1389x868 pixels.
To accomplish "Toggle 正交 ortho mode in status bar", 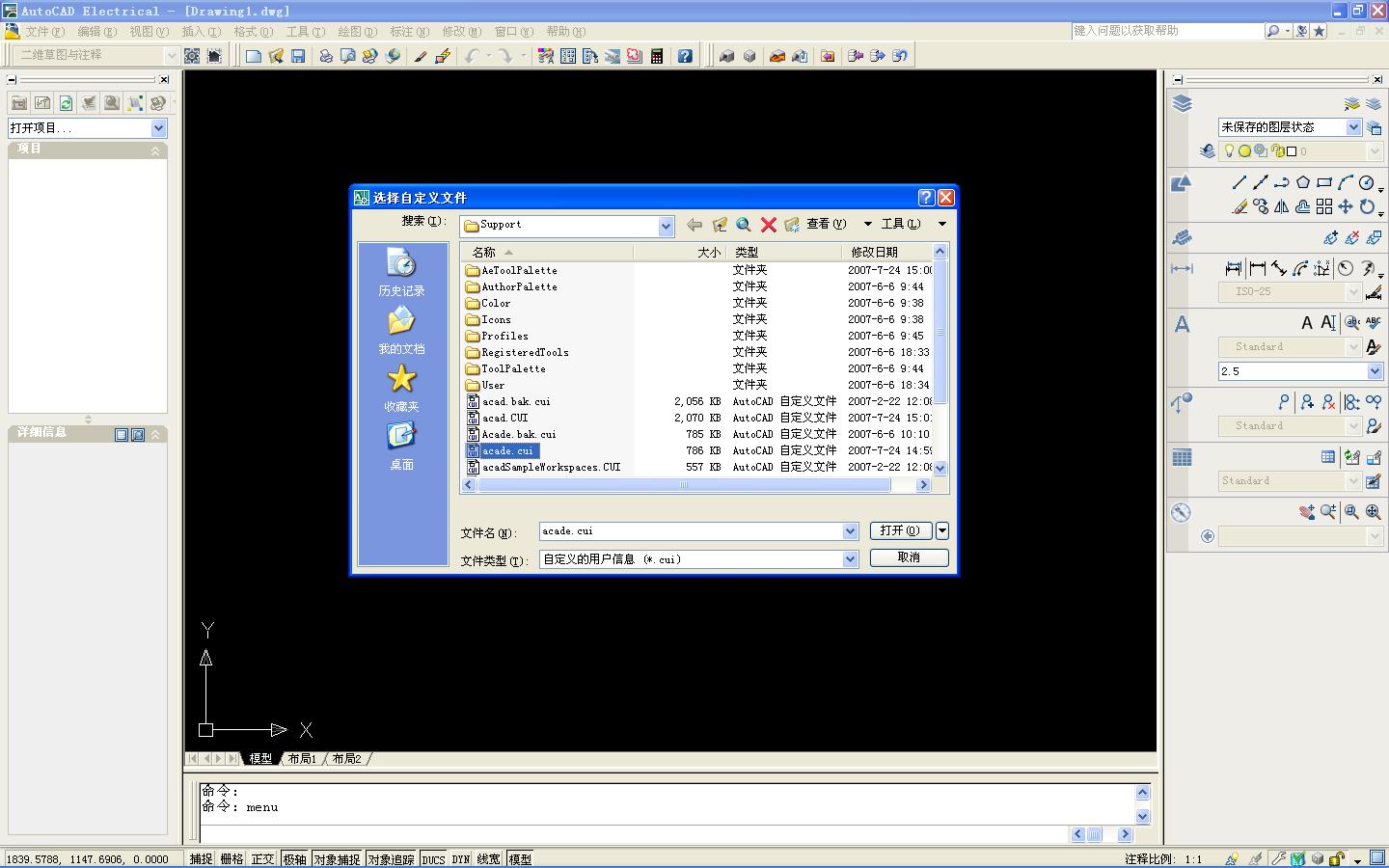I will (262, 858).
